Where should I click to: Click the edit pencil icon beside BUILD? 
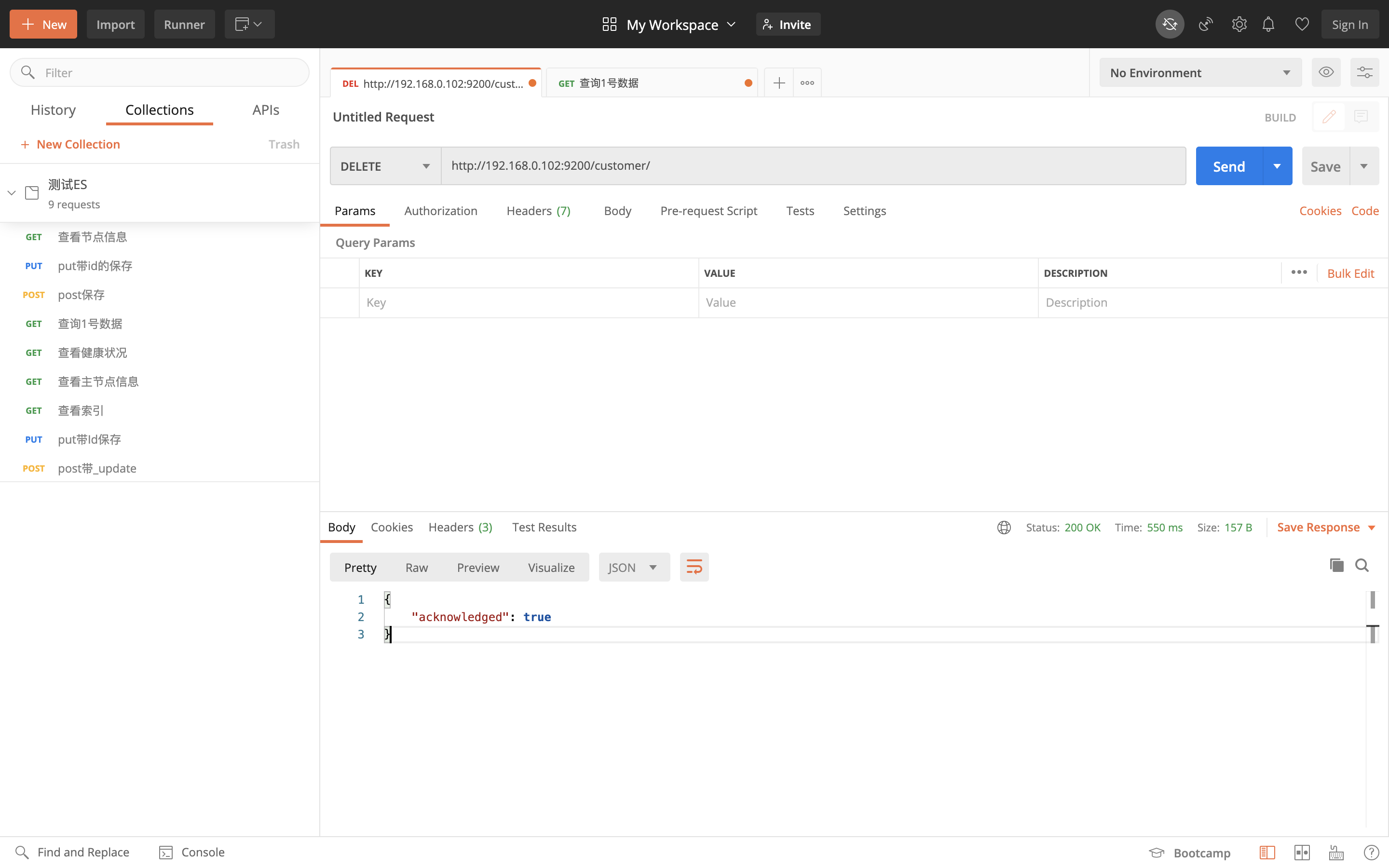1329,117
